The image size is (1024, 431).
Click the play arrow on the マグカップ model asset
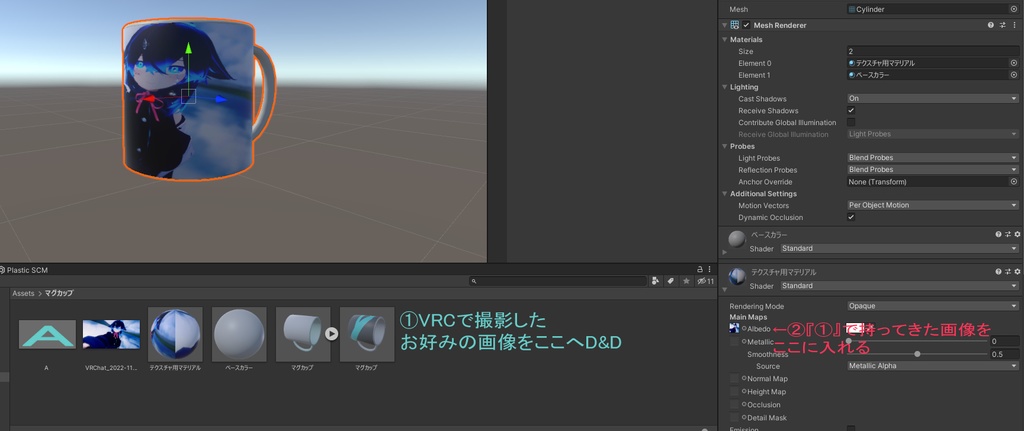click(332, 334)
